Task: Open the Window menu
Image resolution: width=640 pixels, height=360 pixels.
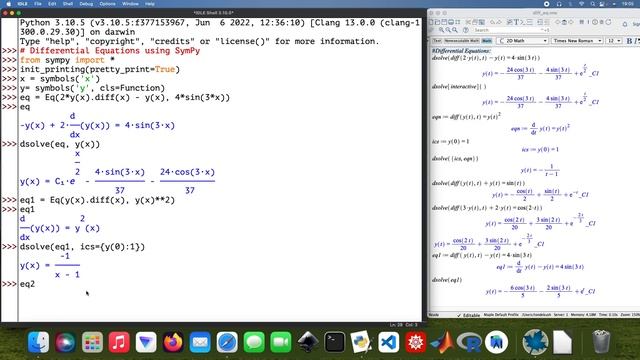Action: click(x=130, y=4)
